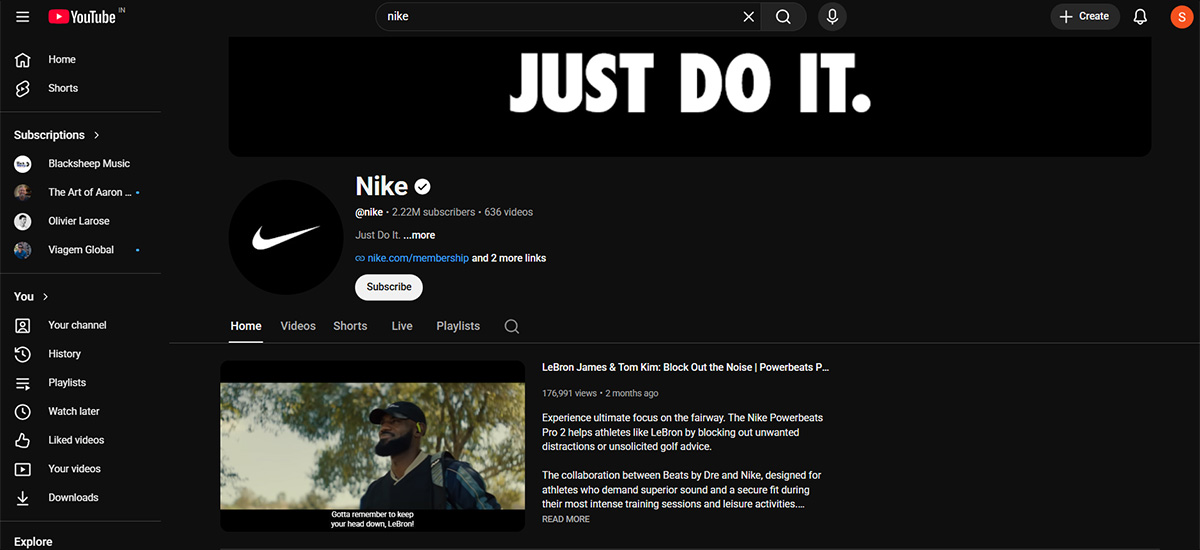This screenshot has width=1200, height=550.
Task: Expand the You section arrow
Action: [x=46, y=297]
